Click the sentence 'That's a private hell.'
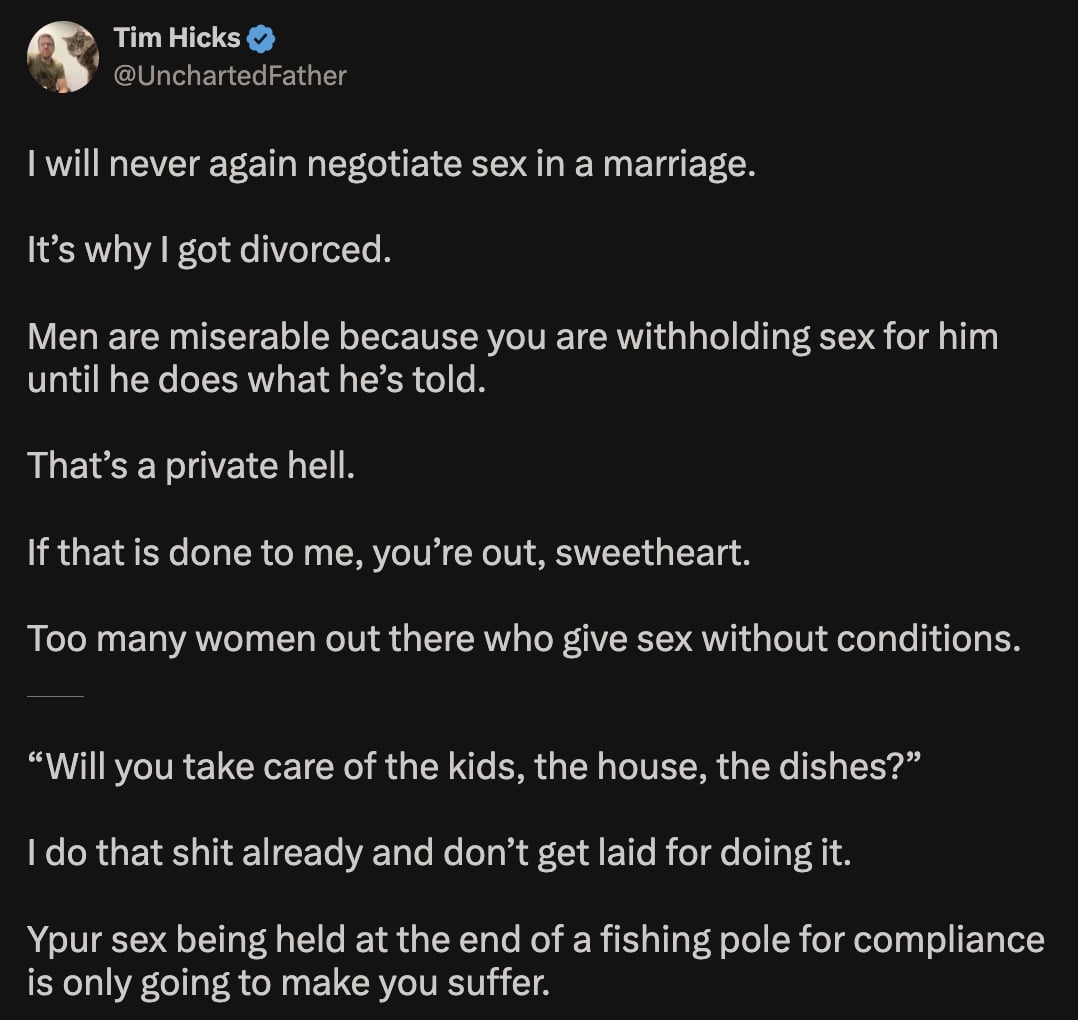The height and width of the screenshot is (1020, 1078). coord(191,465)
